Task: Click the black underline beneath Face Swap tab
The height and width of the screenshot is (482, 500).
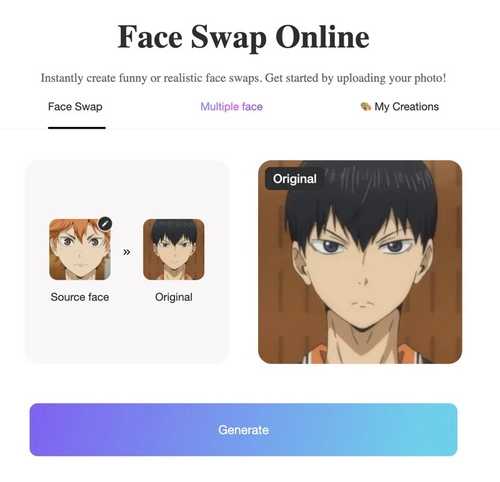Action: click(x=77, y=128)
